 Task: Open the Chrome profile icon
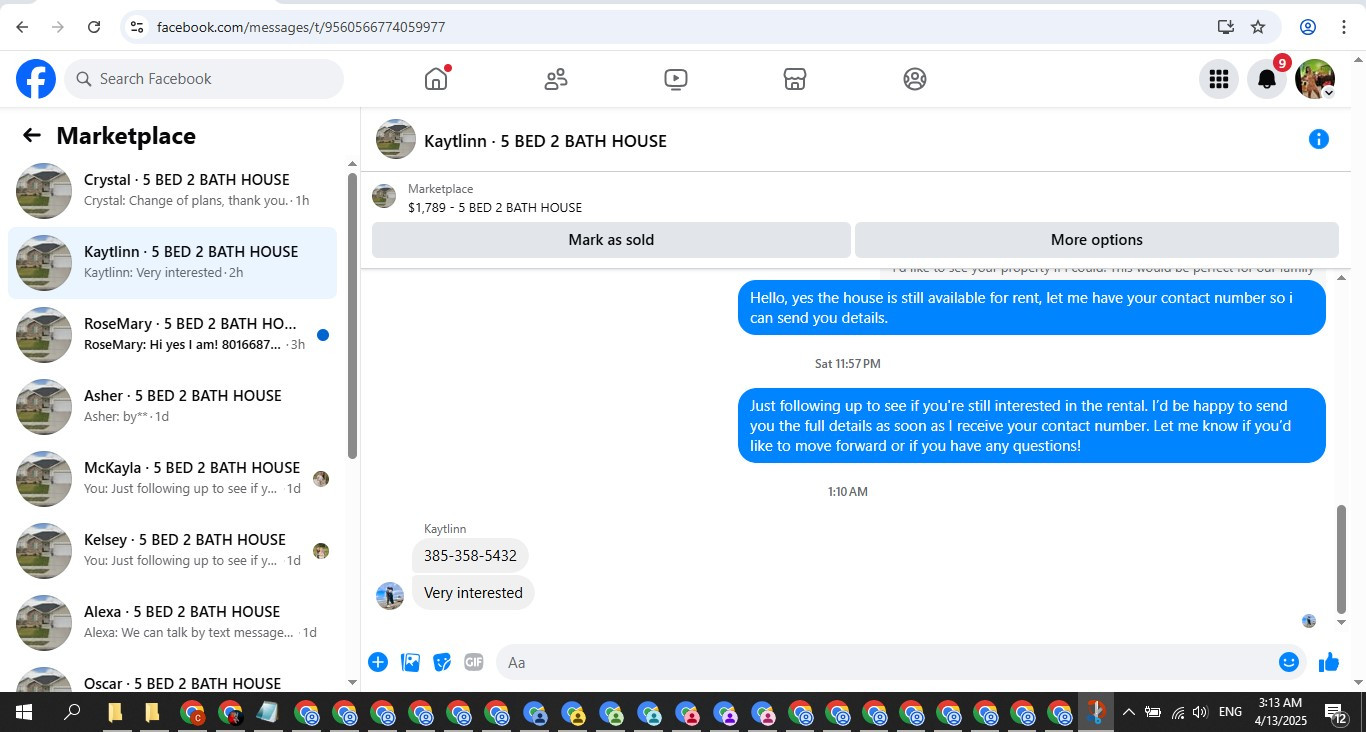click(x=1308, y=27)
